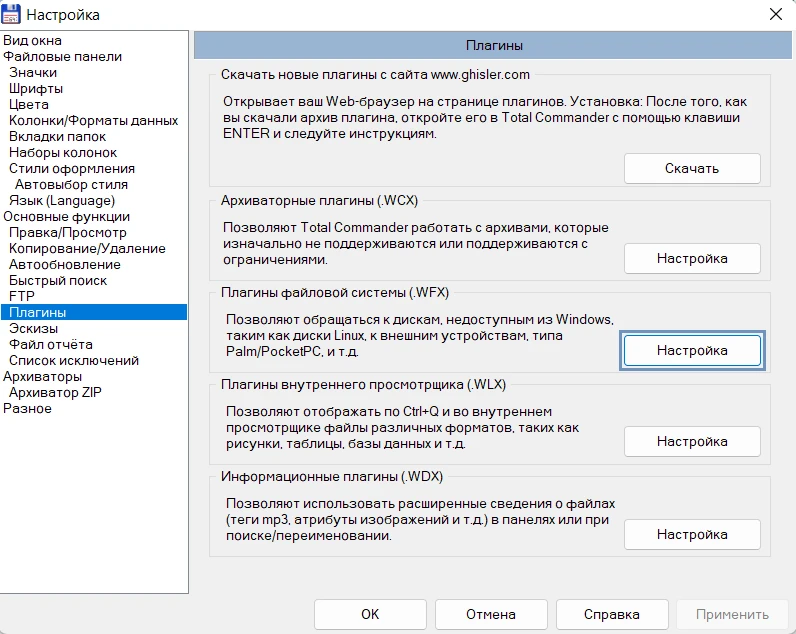Open Язык (Language) settings
The width and height of the screenshot is (796, 634).
59,201
